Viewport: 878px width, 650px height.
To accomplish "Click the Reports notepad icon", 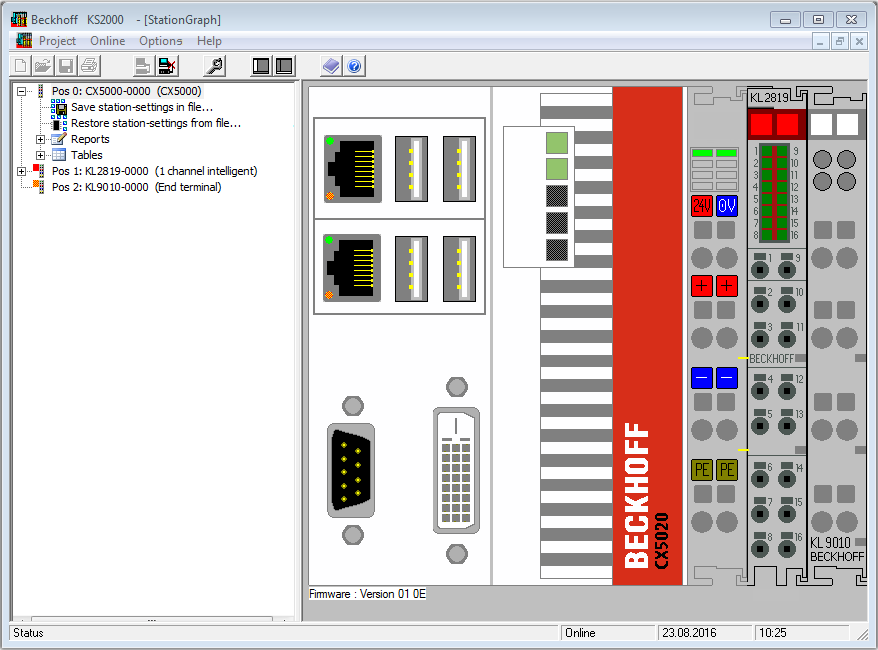I will (59, 139).
